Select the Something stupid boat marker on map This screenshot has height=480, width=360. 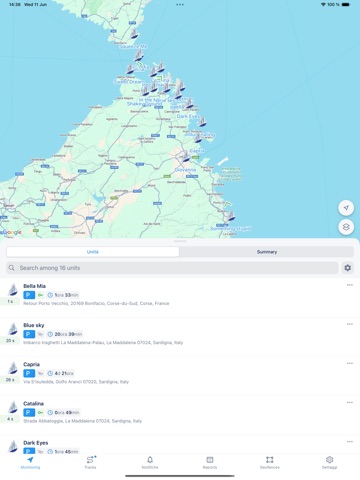(231, 216)
